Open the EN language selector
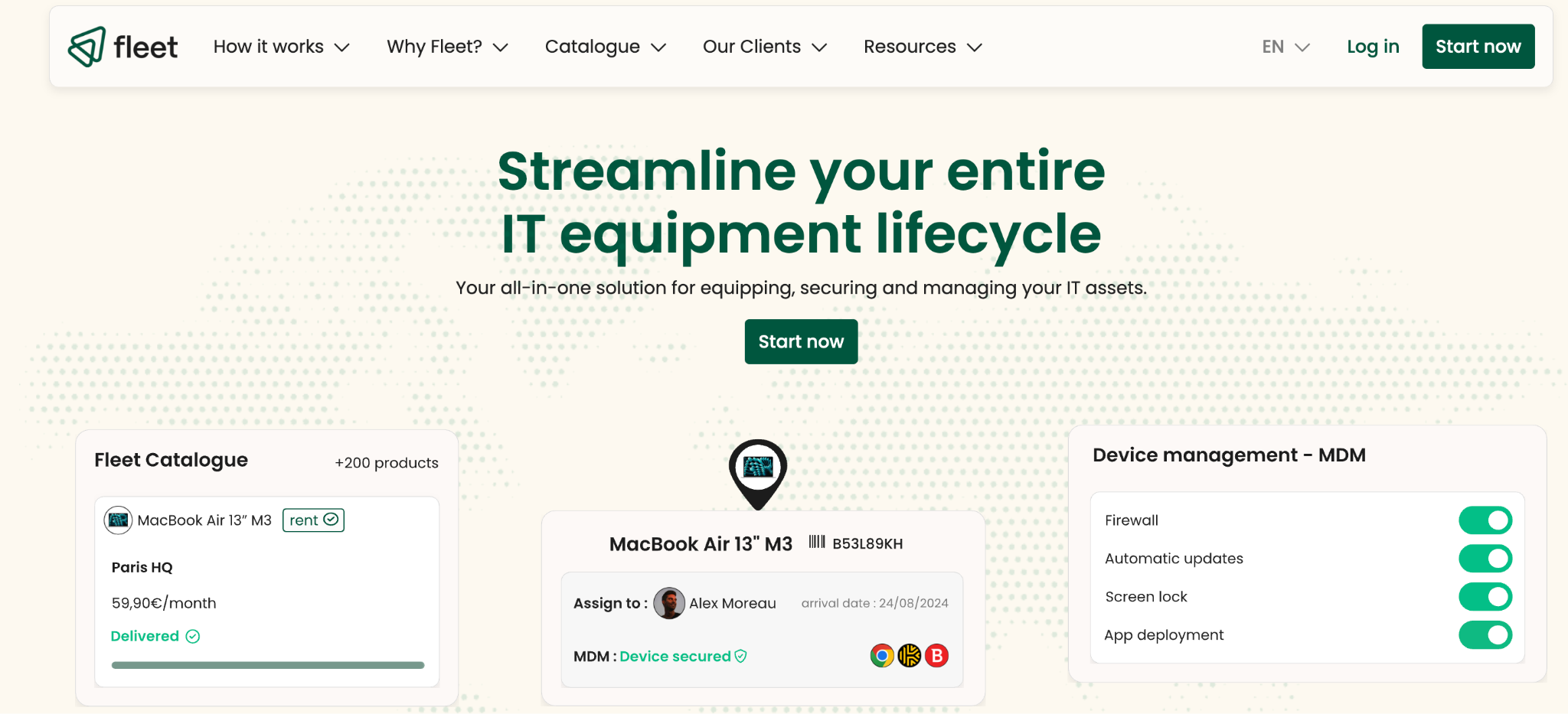This screenshot has height=714, width=1568. [1286, 47]
